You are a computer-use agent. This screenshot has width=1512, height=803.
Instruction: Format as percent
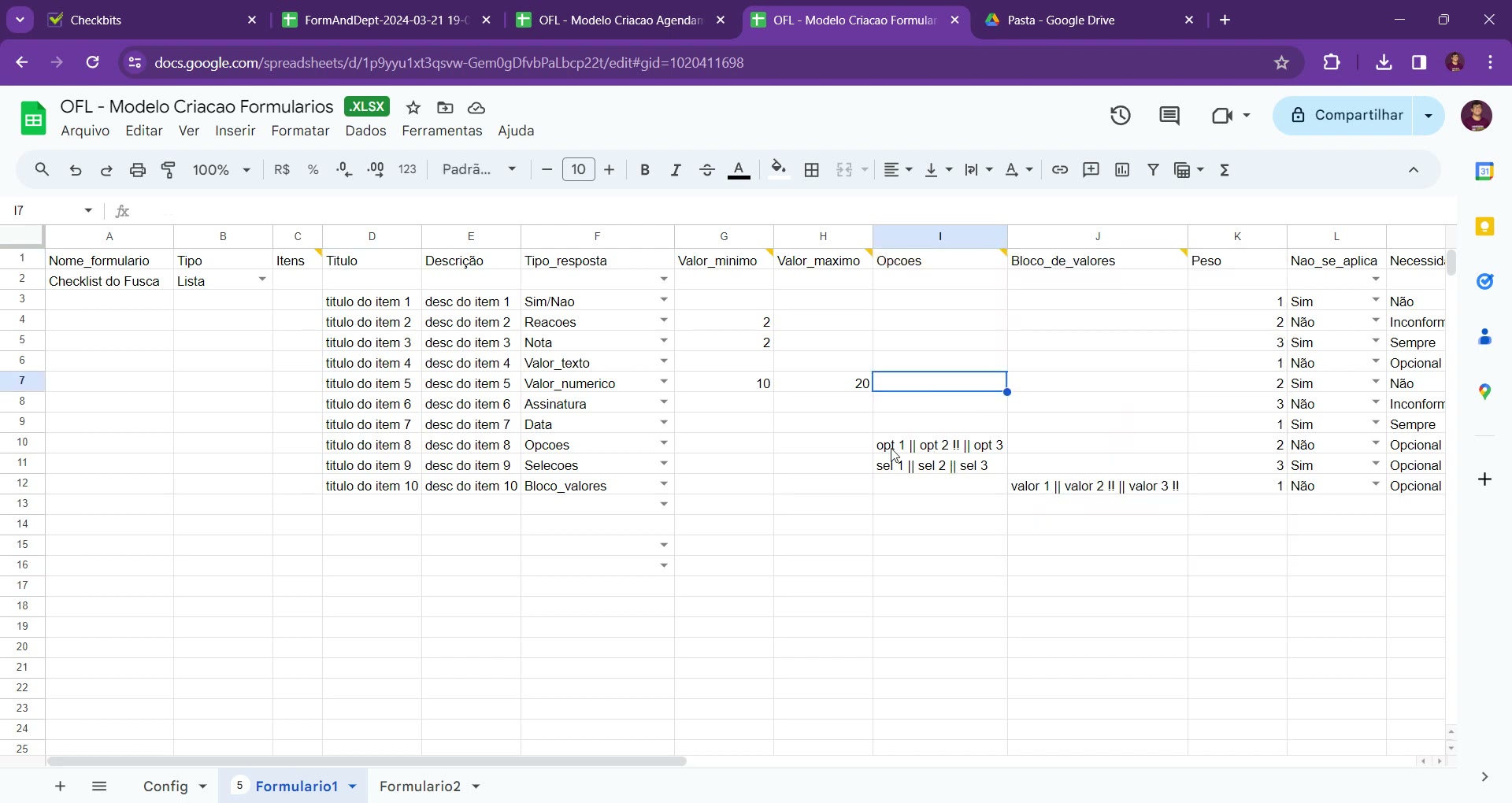click(x=313, y=170)
